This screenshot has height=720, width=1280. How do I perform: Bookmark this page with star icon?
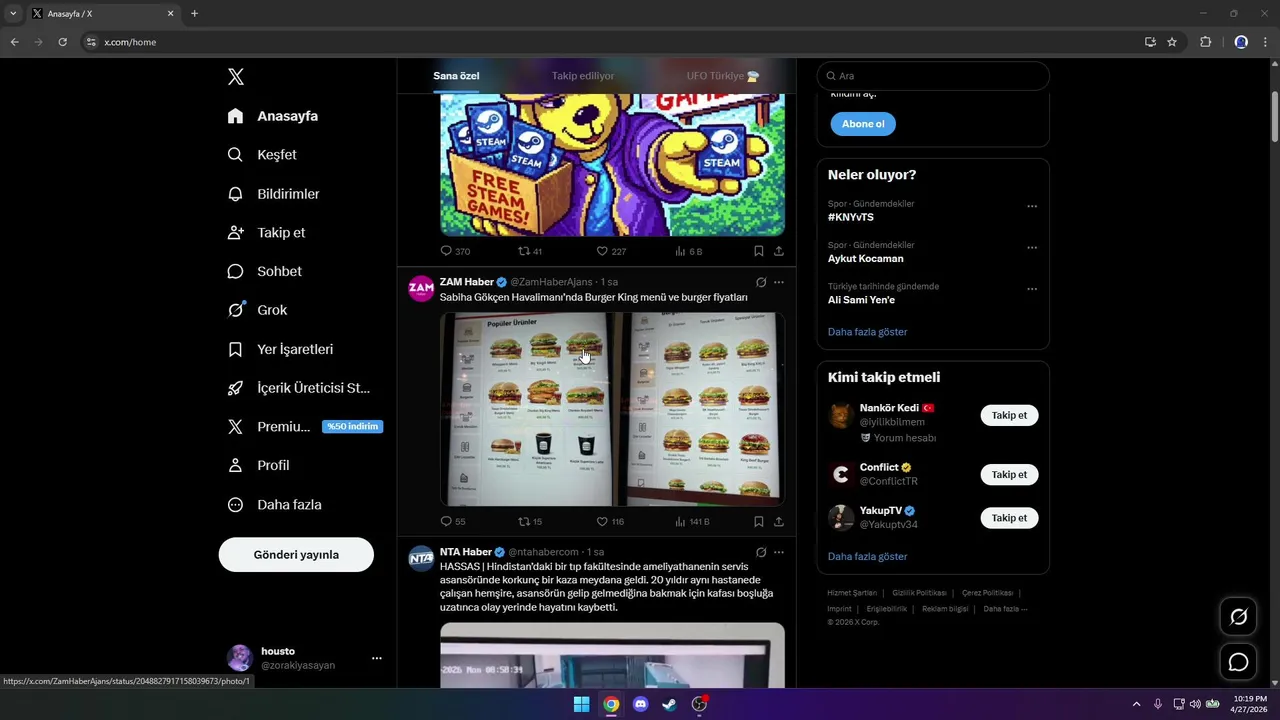pyautogui.click(x=1172, y=42)
